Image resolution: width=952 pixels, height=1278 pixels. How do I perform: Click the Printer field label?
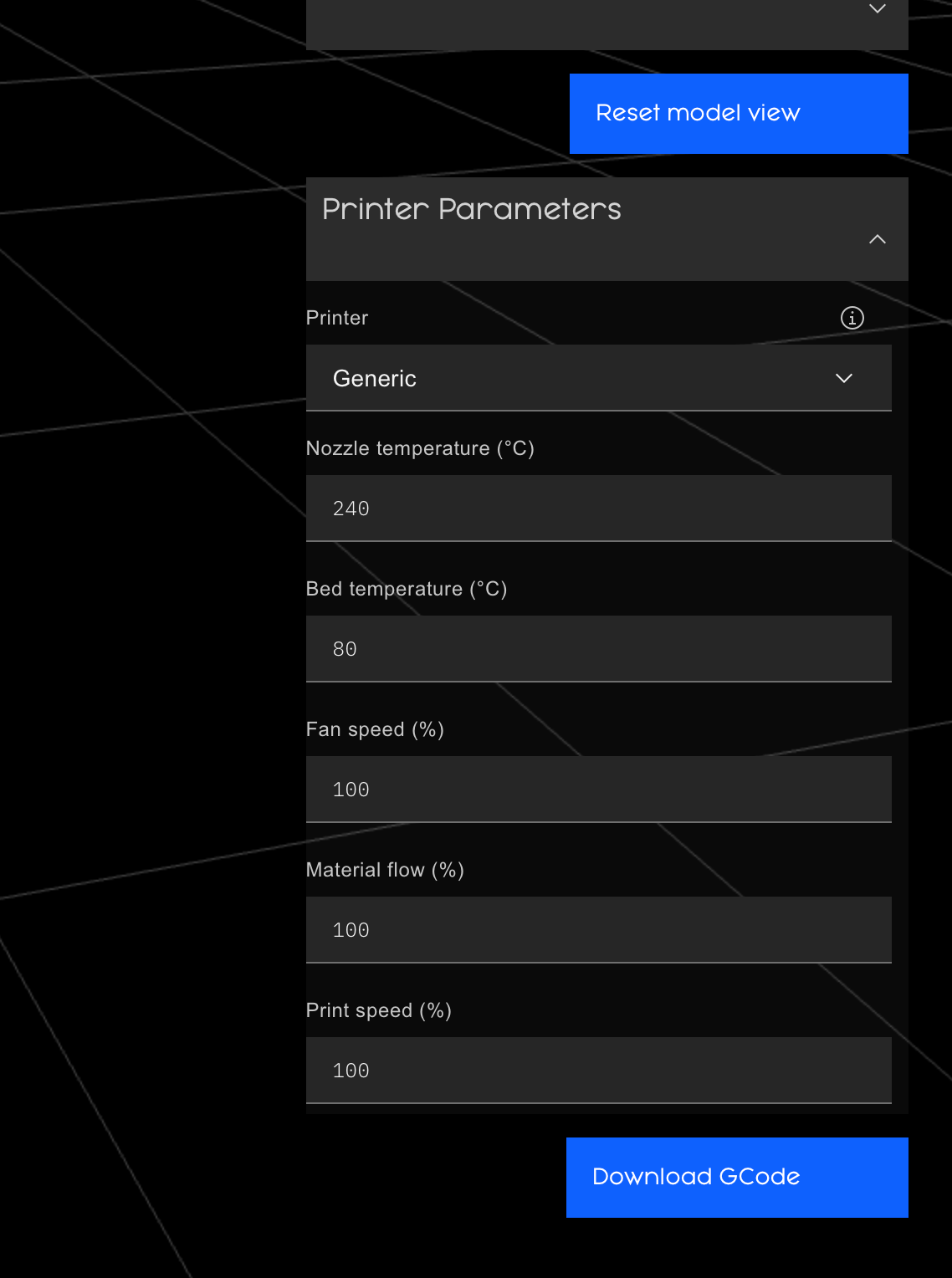337,318
